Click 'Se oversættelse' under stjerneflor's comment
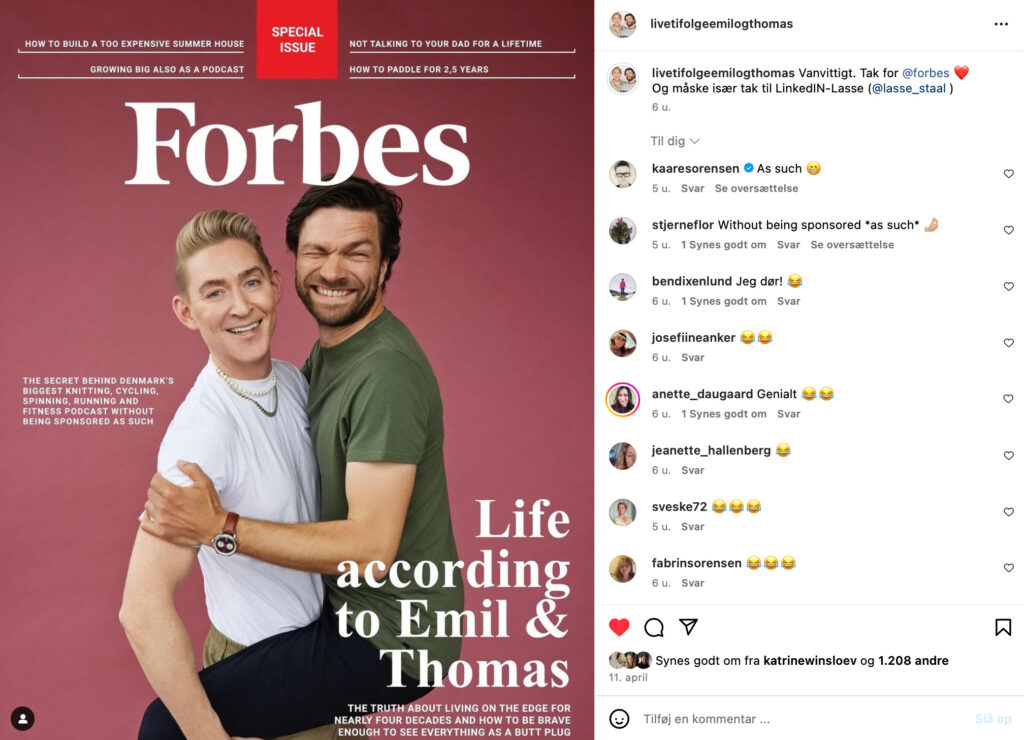This screenshot has width=1024, height=740. click(852, 244)
